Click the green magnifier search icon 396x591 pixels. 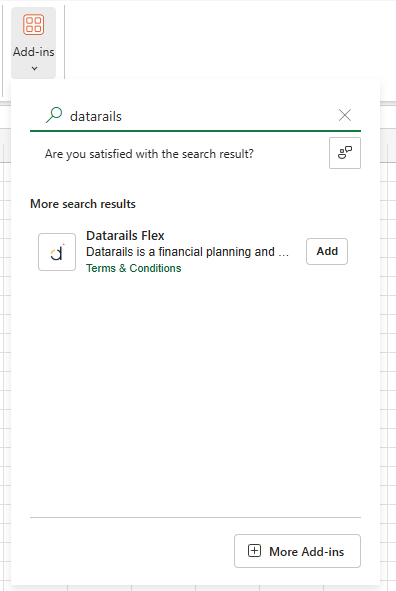pyautogui.click(x=54, y=115)
